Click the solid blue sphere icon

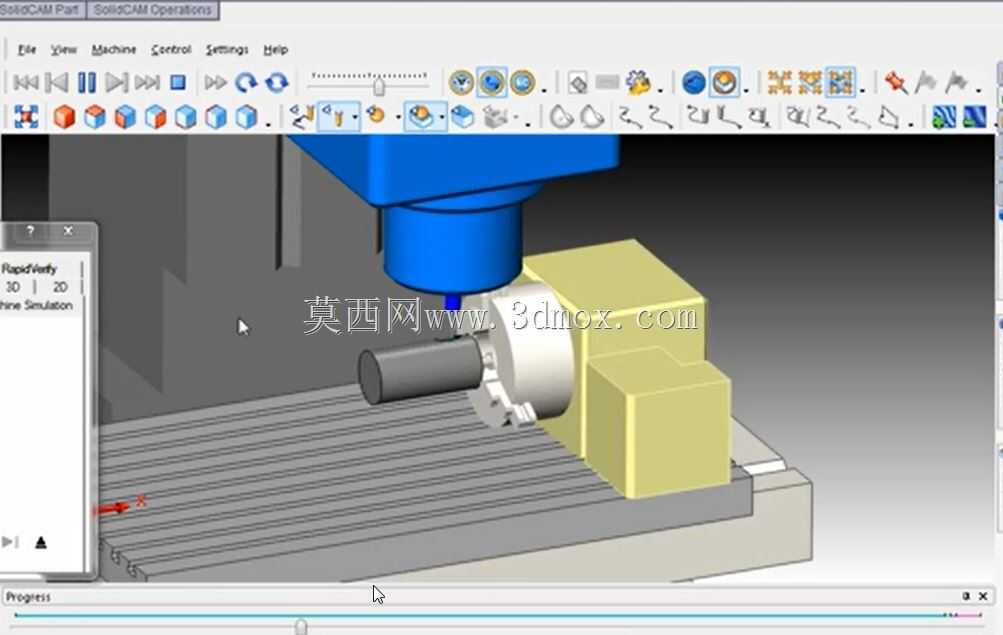pos(693,82)
